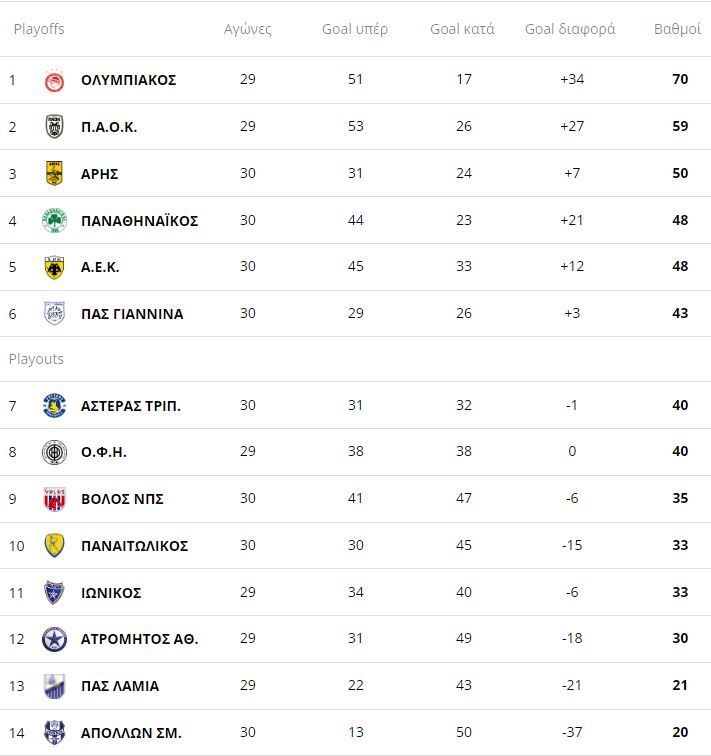Click the O.F.I. circular crest
Viewport: 711px width, 756px height.
coord(54,453)
